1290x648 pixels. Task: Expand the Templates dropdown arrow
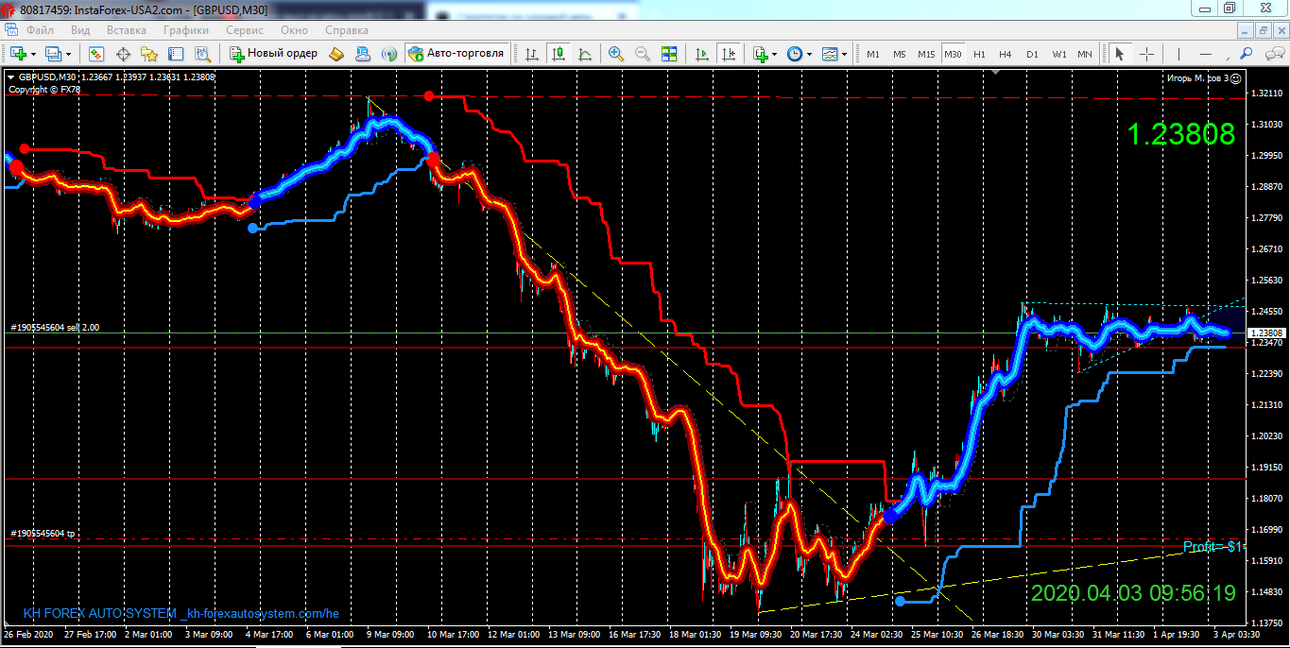click(x=844, y=54)
